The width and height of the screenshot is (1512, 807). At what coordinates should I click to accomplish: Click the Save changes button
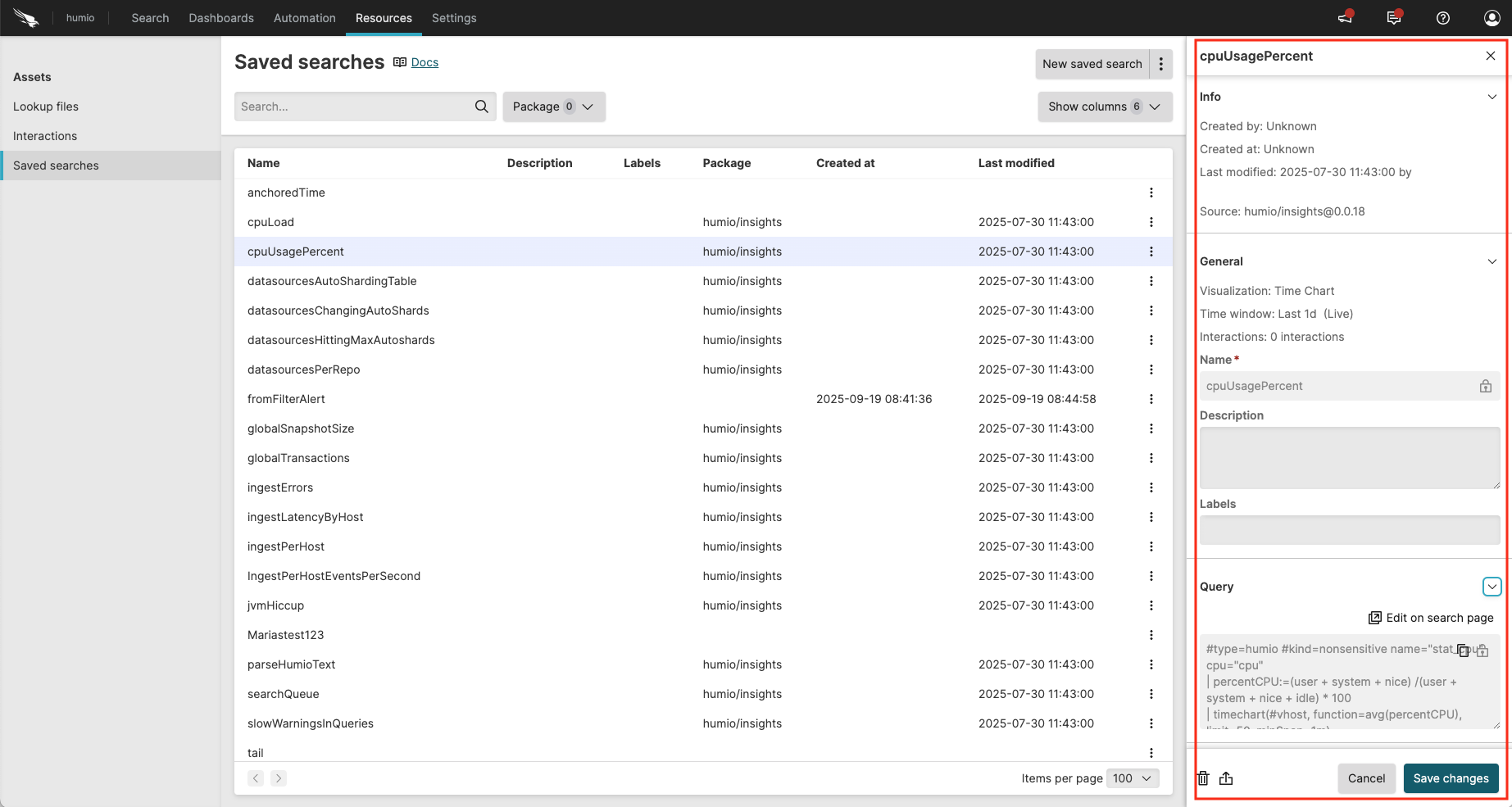coord(1451,778)
